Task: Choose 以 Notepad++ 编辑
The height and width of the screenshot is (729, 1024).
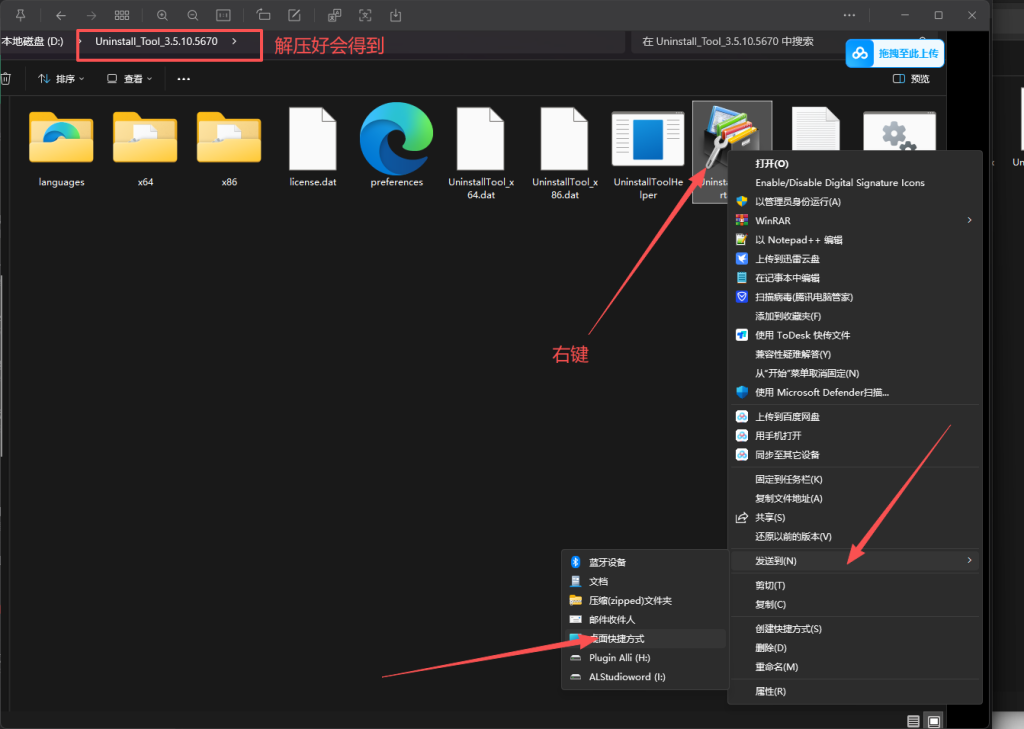Action: pos(856,240)
